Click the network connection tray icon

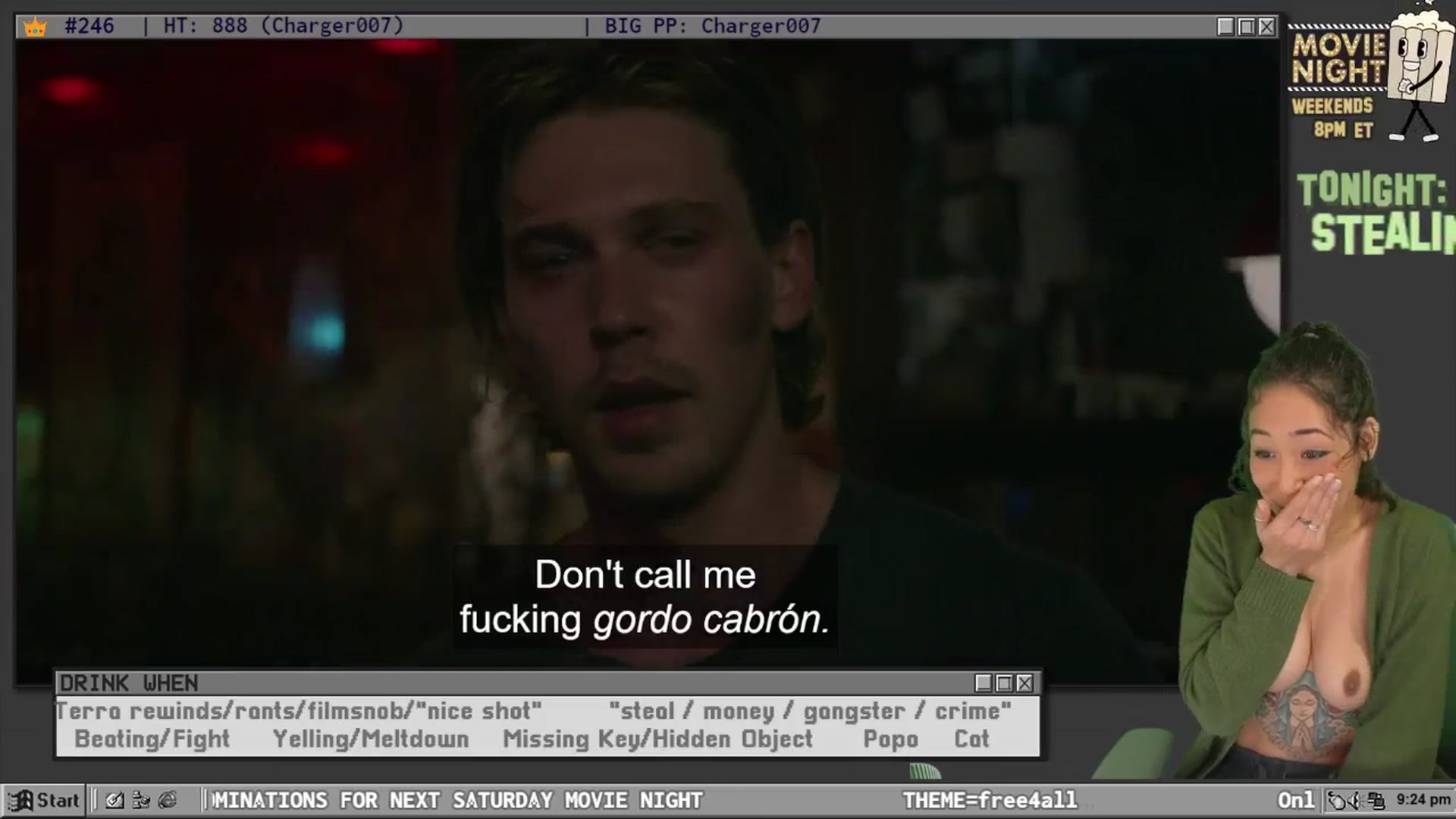click(1376, 801)
